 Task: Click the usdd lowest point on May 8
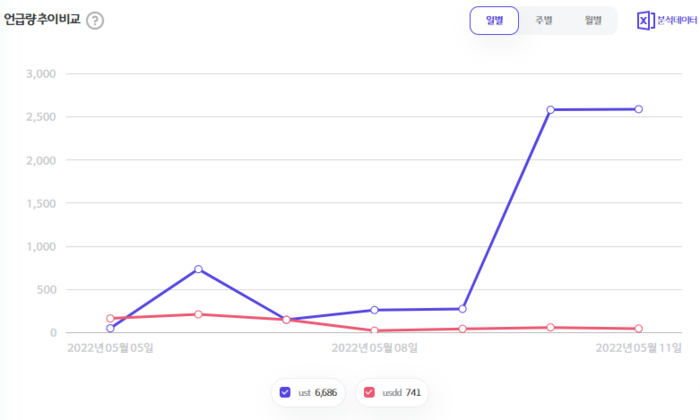point(374,331)
